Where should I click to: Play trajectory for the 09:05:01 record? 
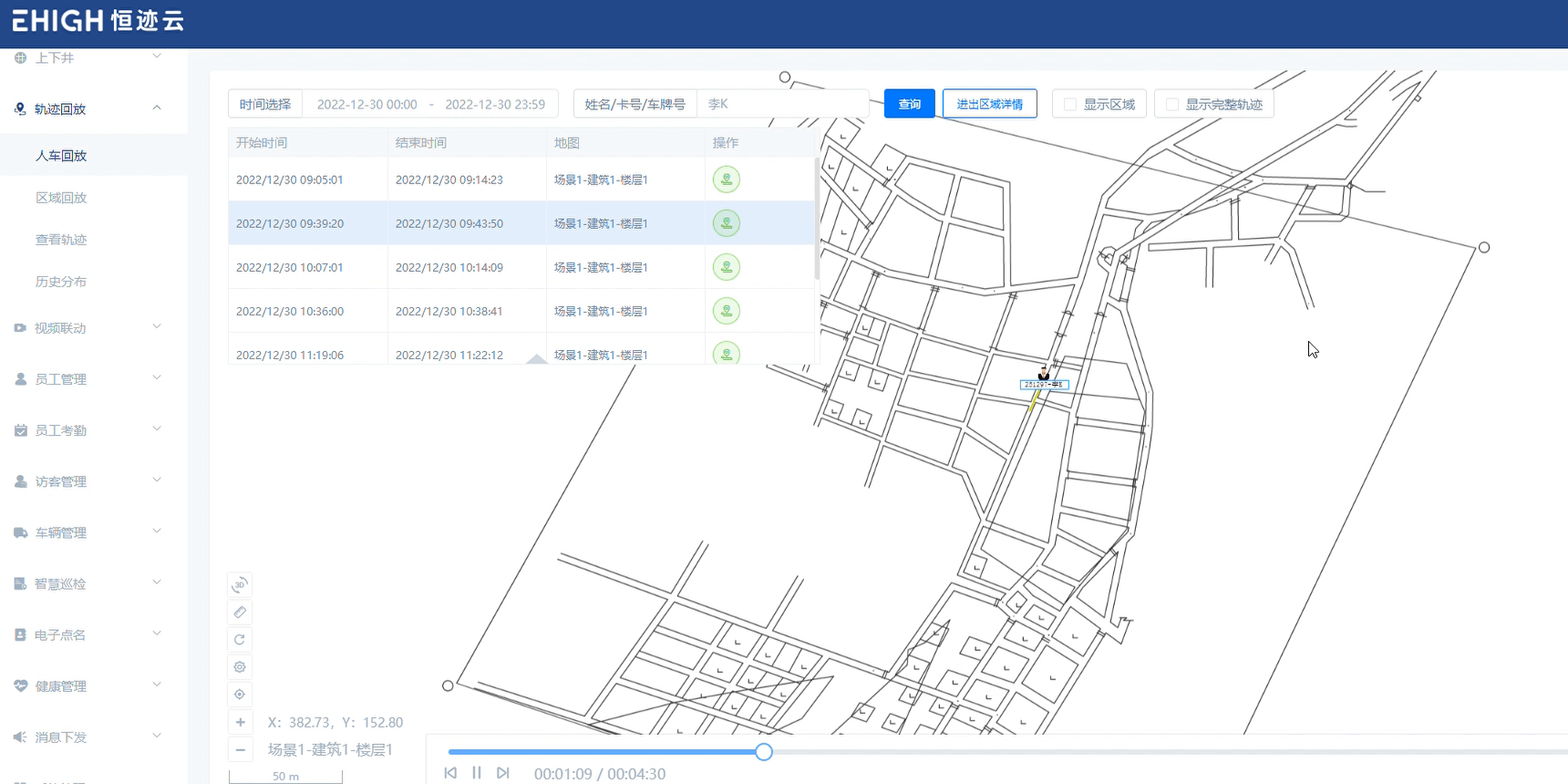(x=726, y=180)
